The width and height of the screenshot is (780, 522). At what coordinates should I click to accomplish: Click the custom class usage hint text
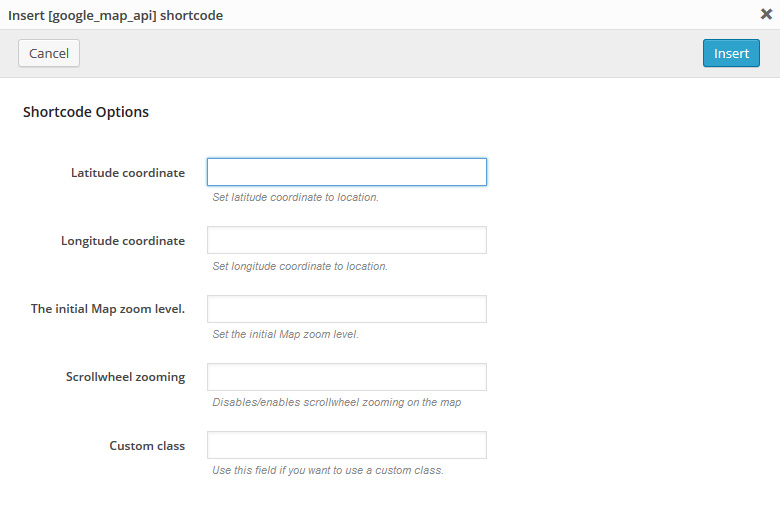pyautogui.click(x=328, y=470)
